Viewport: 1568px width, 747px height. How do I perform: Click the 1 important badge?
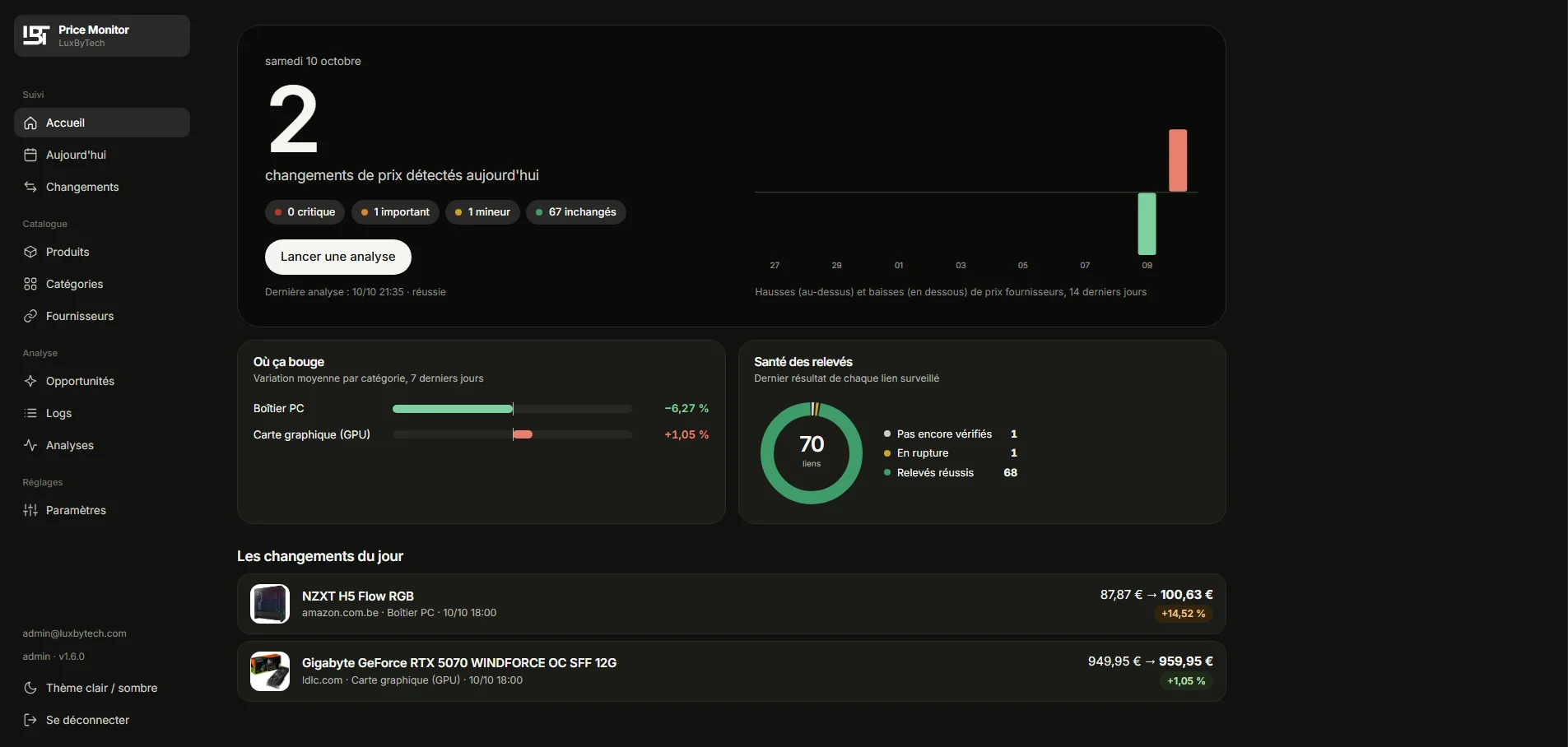click(x=395, y=212)
